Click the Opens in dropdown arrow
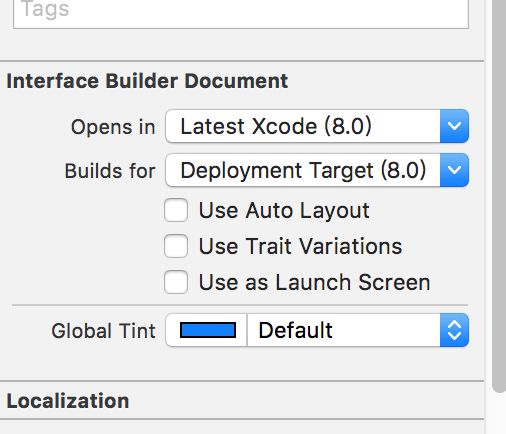 coord(454,126)
